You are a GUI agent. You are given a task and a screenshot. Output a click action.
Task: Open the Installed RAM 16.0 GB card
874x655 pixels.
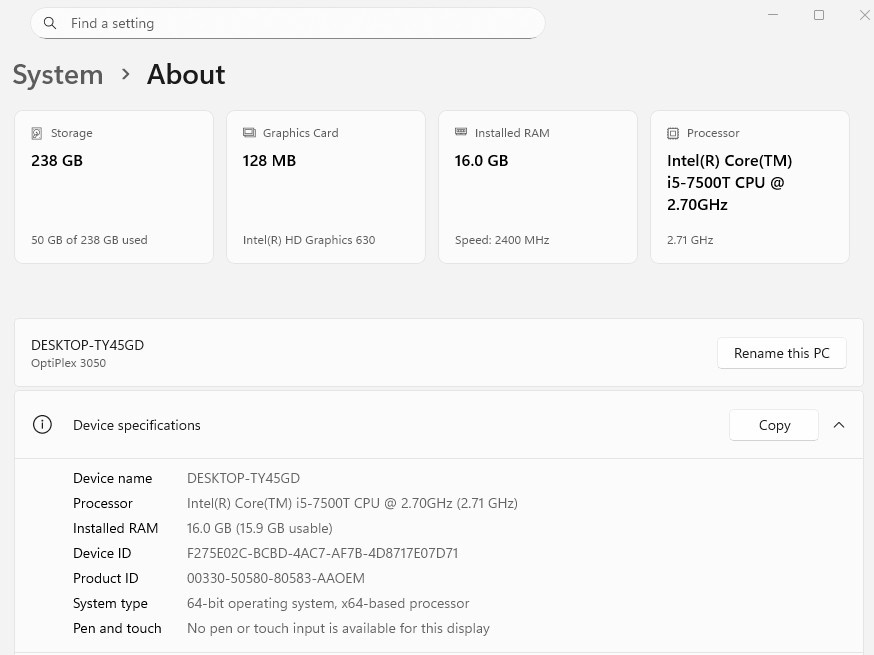pyautogui.click(x=538, y=187)
